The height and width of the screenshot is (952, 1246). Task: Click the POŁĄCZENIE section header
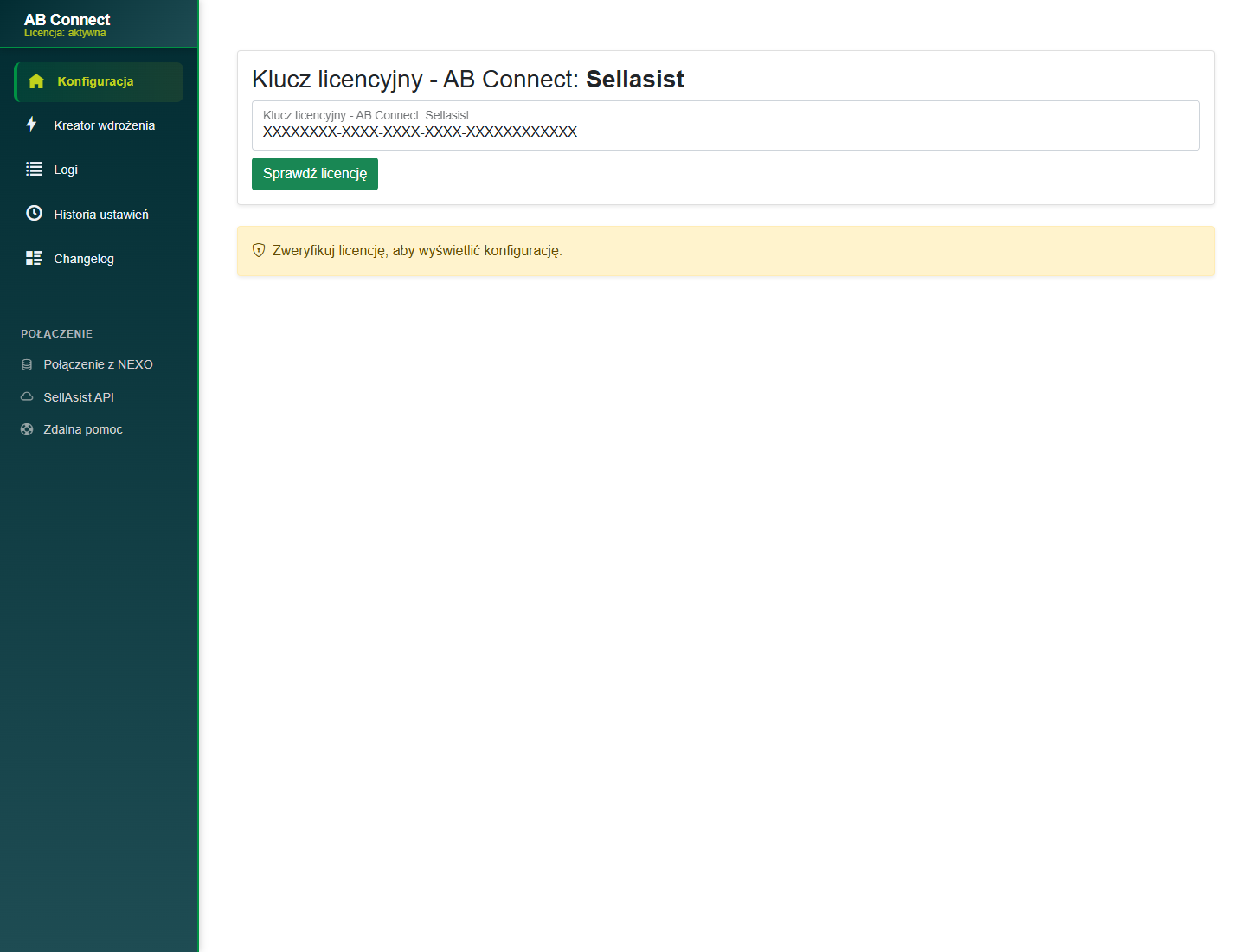click(x=57, y=334)
